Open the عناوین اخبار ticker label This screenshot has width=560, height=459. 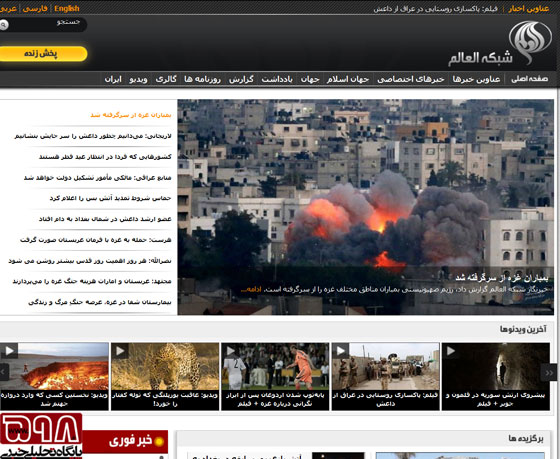[529, 9]
